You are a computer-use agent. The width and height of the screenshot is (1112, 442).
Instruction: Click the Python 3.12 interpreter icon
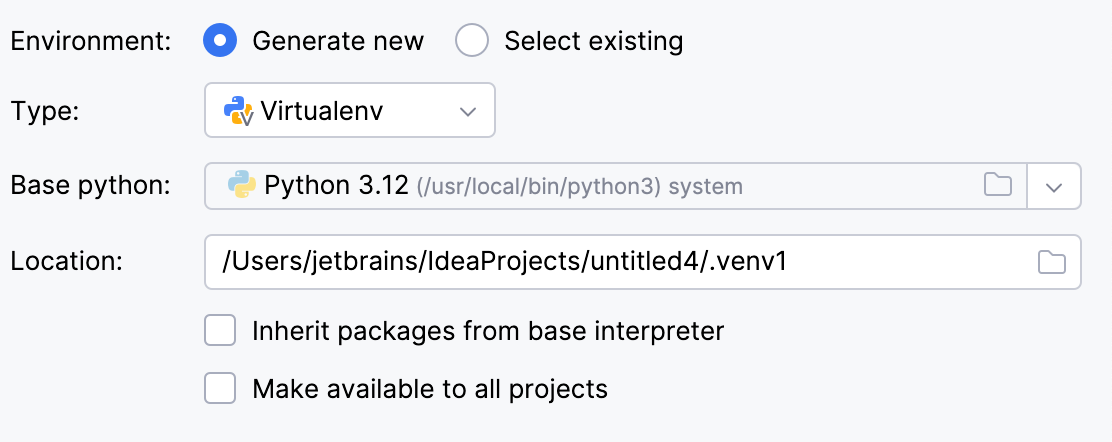(x=242, y=185)
